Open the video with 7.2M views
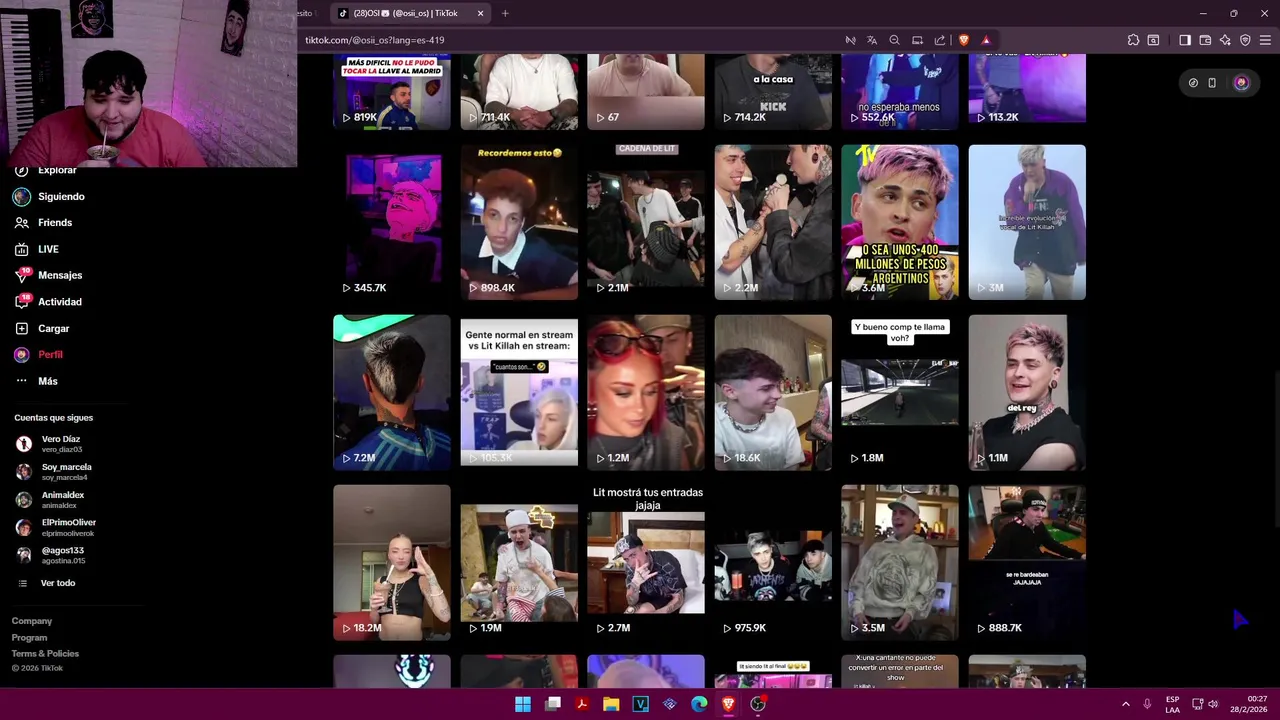1280x720 pixels. pos(392,392)
